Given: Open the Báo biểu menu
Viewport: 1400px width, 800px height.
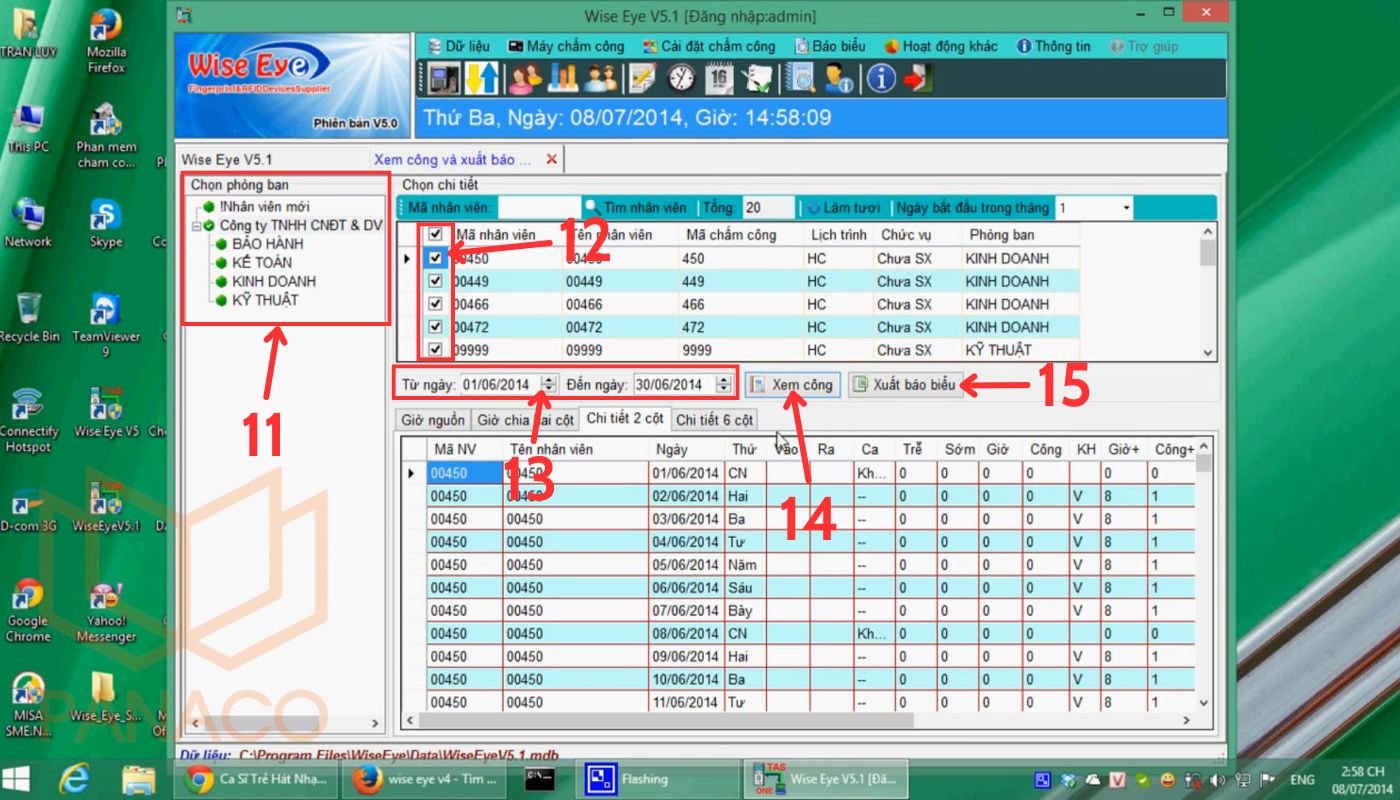Looking at the screenshot, I should 830,46.
